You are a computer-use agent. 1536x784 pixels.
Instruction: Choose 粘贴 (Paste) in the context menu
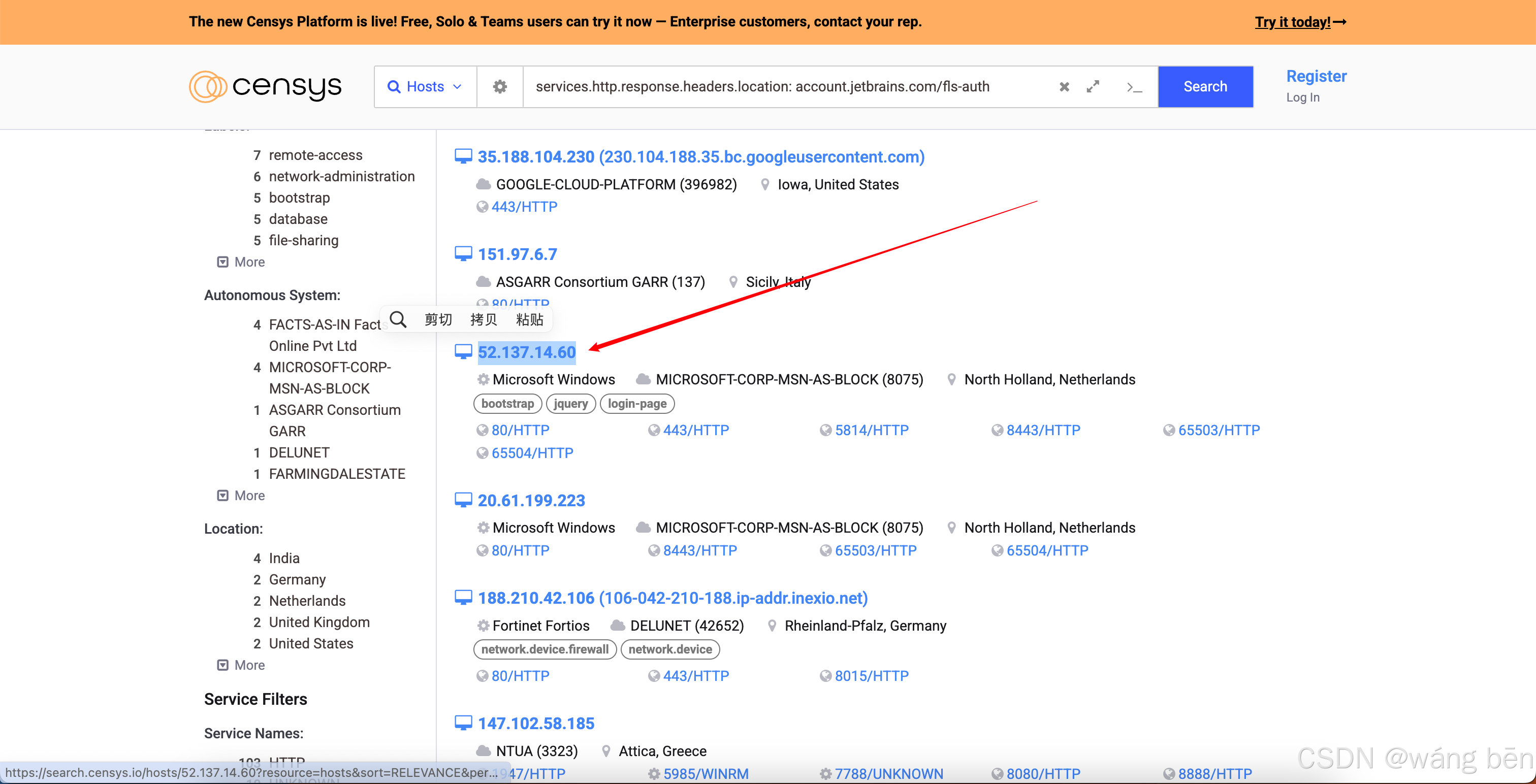click(529, 319)
